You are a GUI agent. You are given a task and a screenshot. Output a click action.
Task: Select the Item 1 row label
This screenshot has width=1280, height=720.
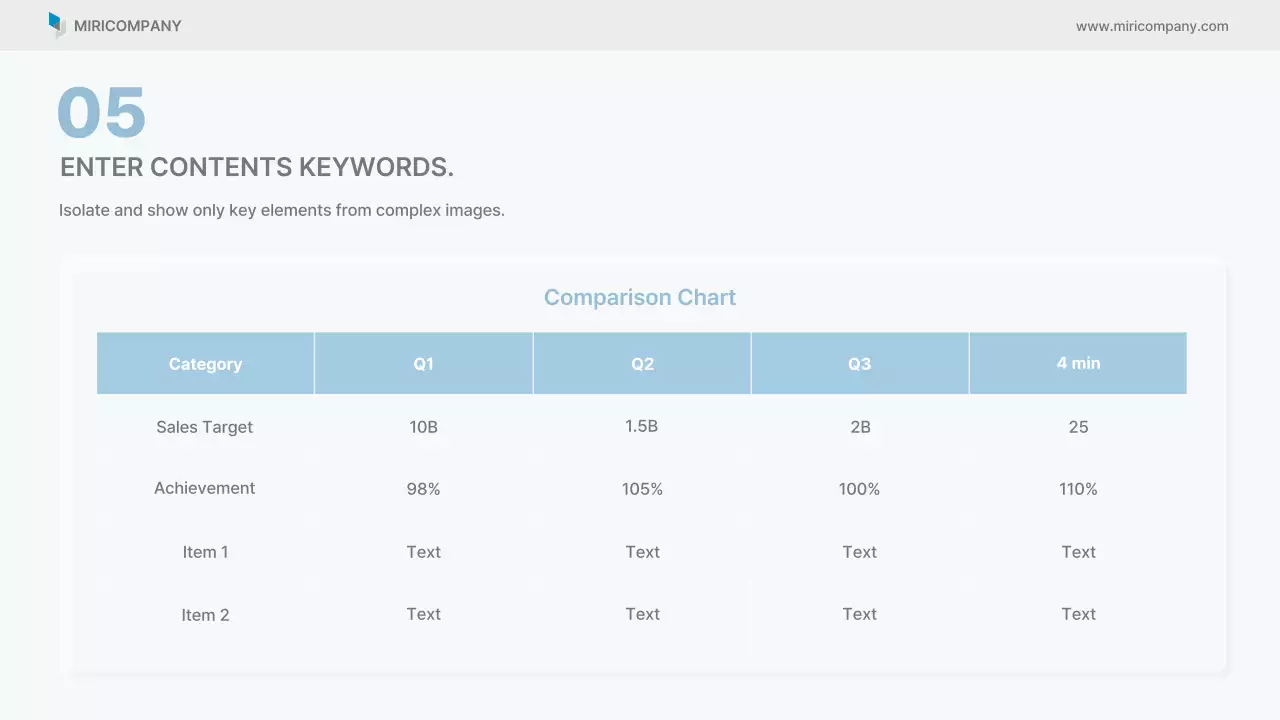coord(205,552)
